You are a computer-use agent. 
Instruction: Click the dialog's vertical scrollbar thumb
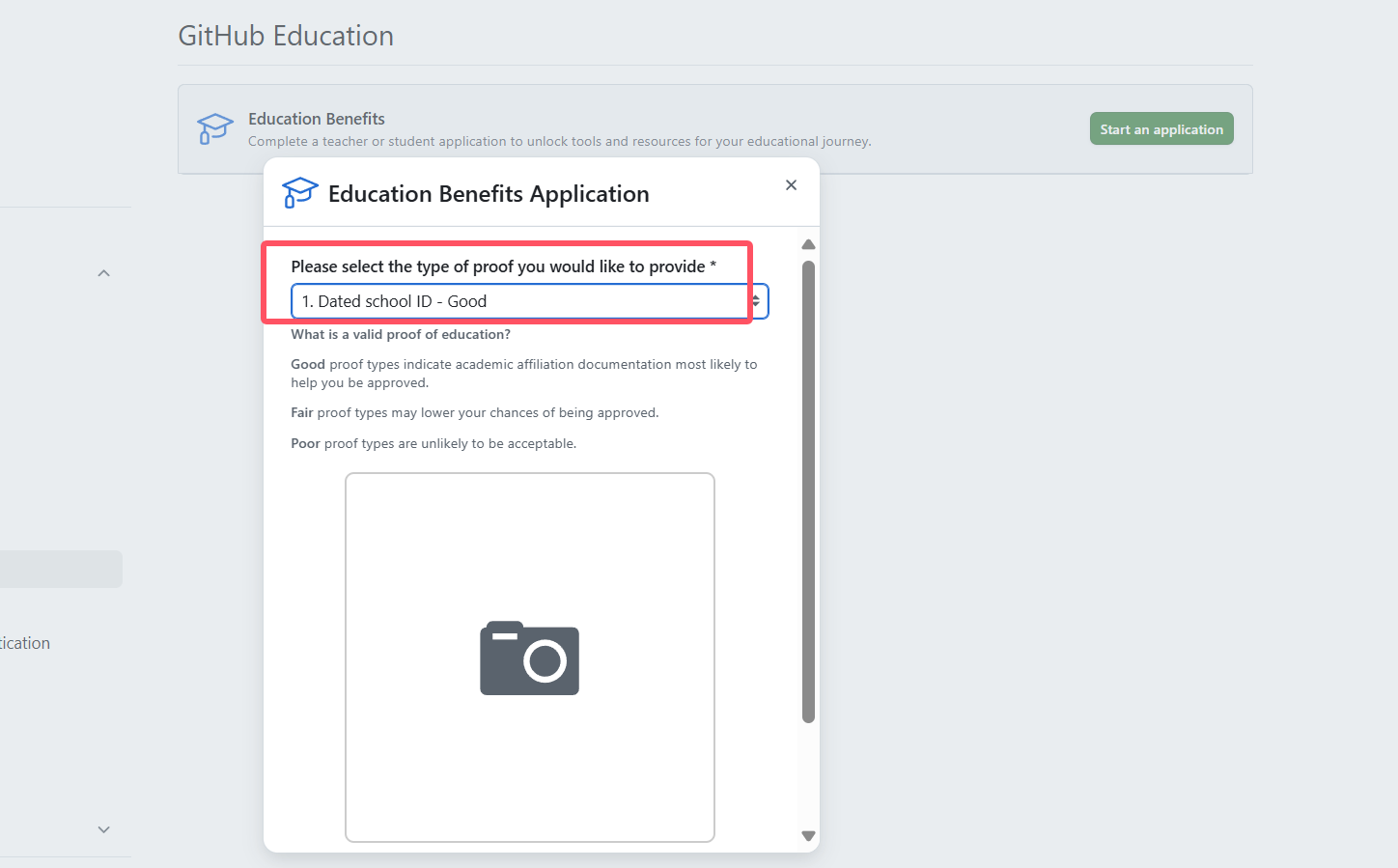(809, 490)
